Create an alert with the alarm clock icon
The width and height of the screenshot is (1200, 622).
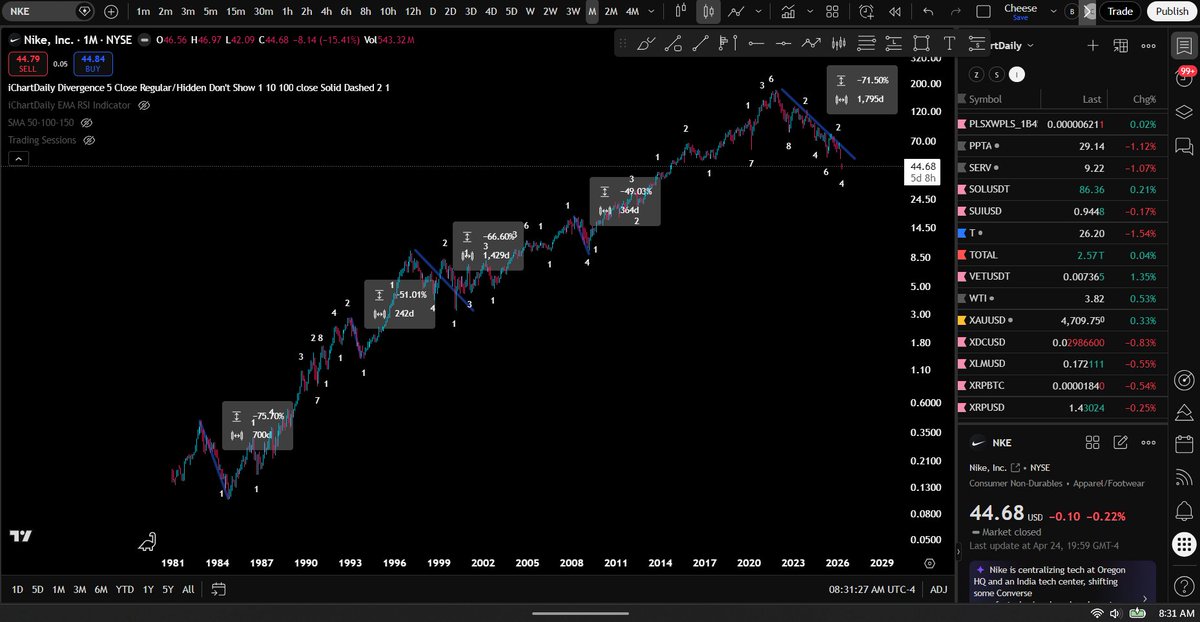click(x=867, y=11)
